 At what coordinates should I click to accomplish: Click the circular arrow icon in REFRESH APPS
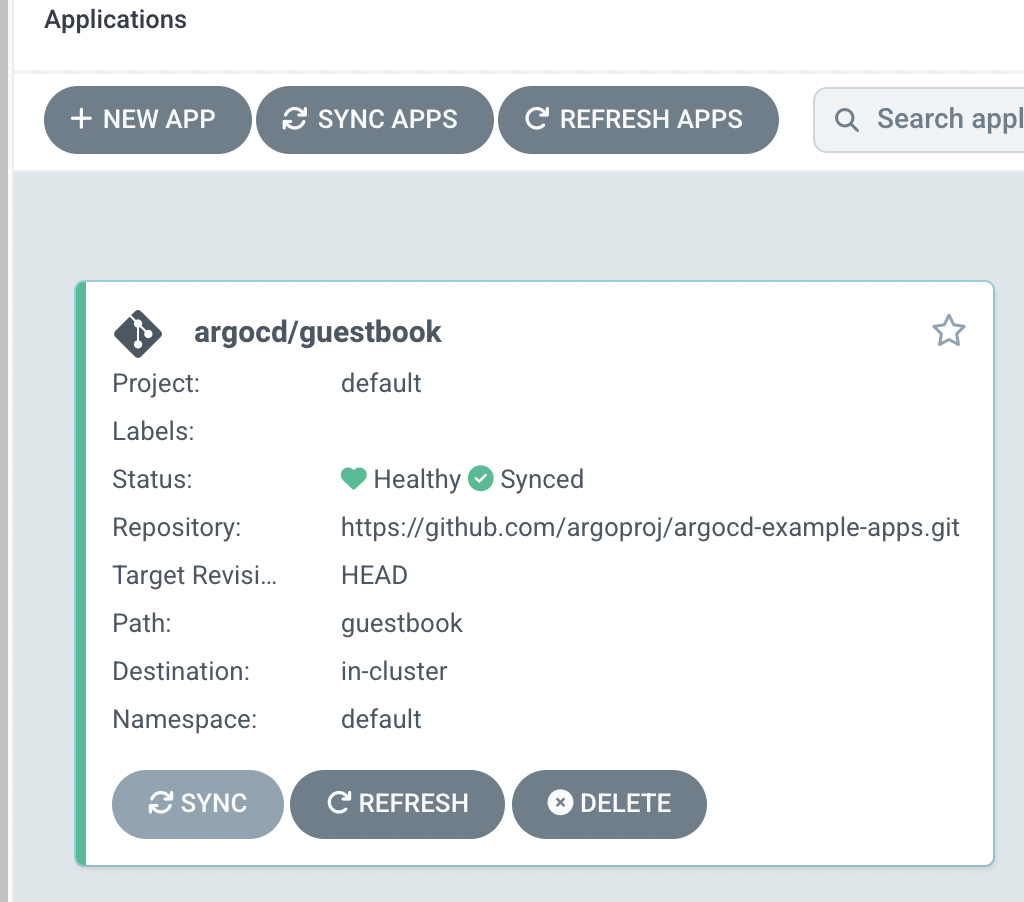(537, 119)
